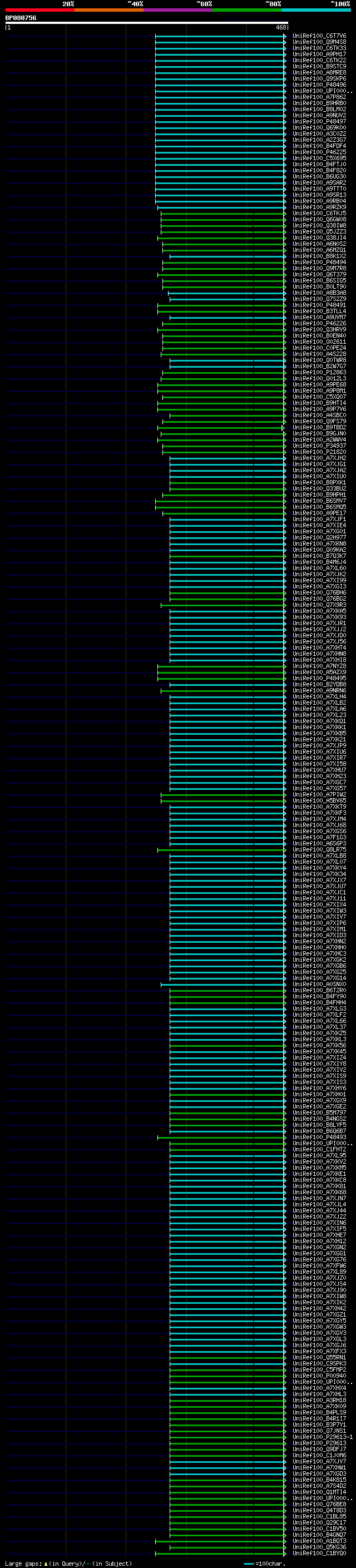The image size is (356, 1568).
Task: Select the UniRef100_P48495 label
Action: point(319,679)
